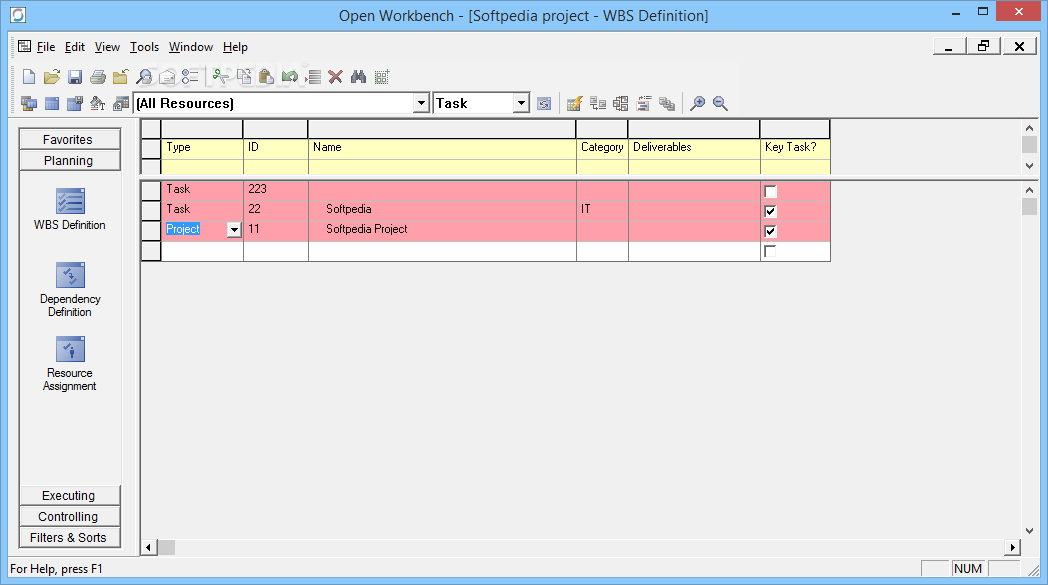Click the Deliverables column header
This screenshot has width=1048, height=585.
pos(694,147)
